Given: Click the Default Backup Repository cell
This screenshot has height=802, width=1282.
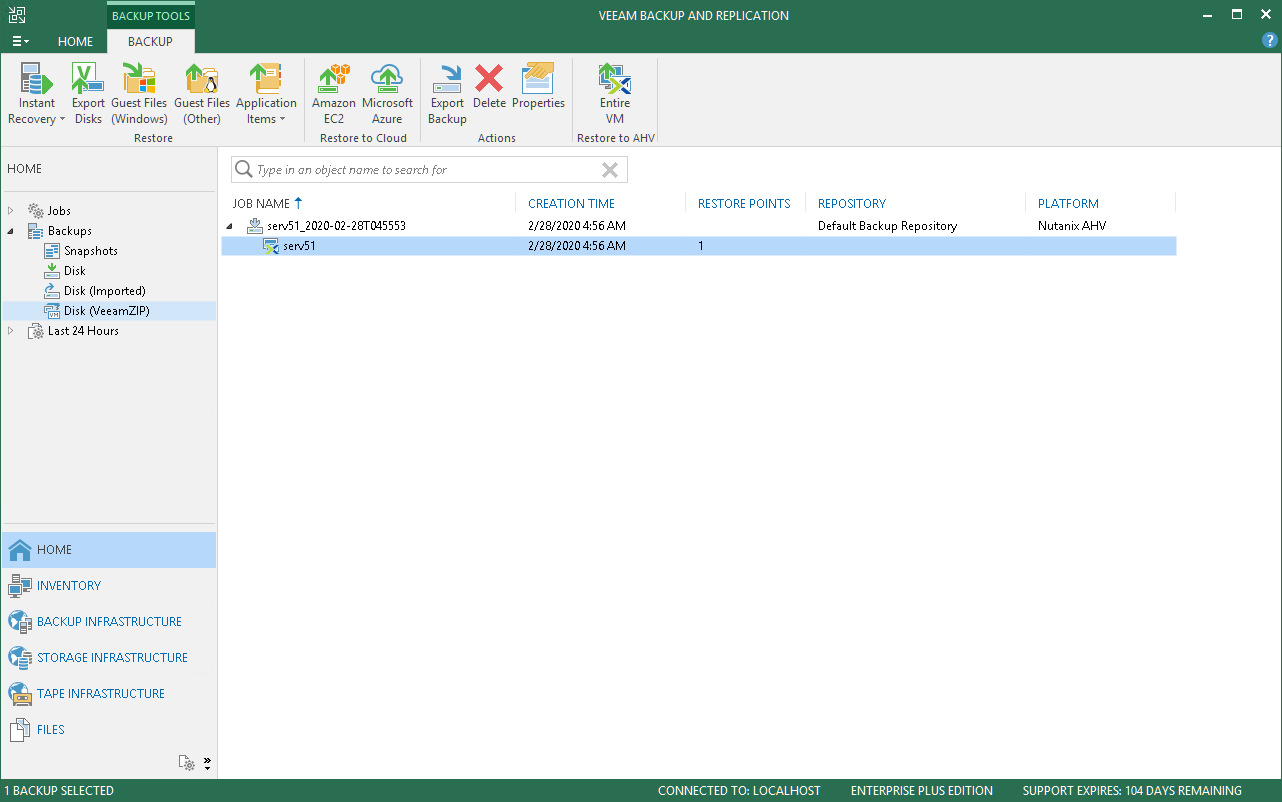Looking at the screenshot, I should (887, 226).
